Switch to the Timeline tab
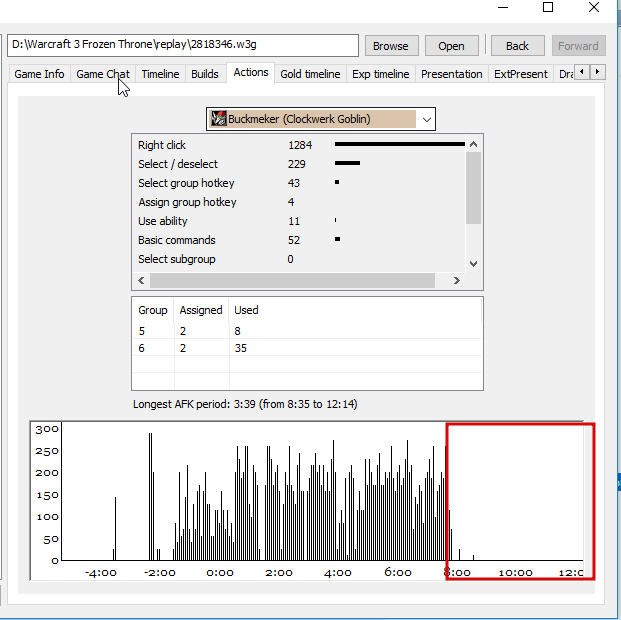The width and height of the screenshot is (621, 620). coord(160,74)
